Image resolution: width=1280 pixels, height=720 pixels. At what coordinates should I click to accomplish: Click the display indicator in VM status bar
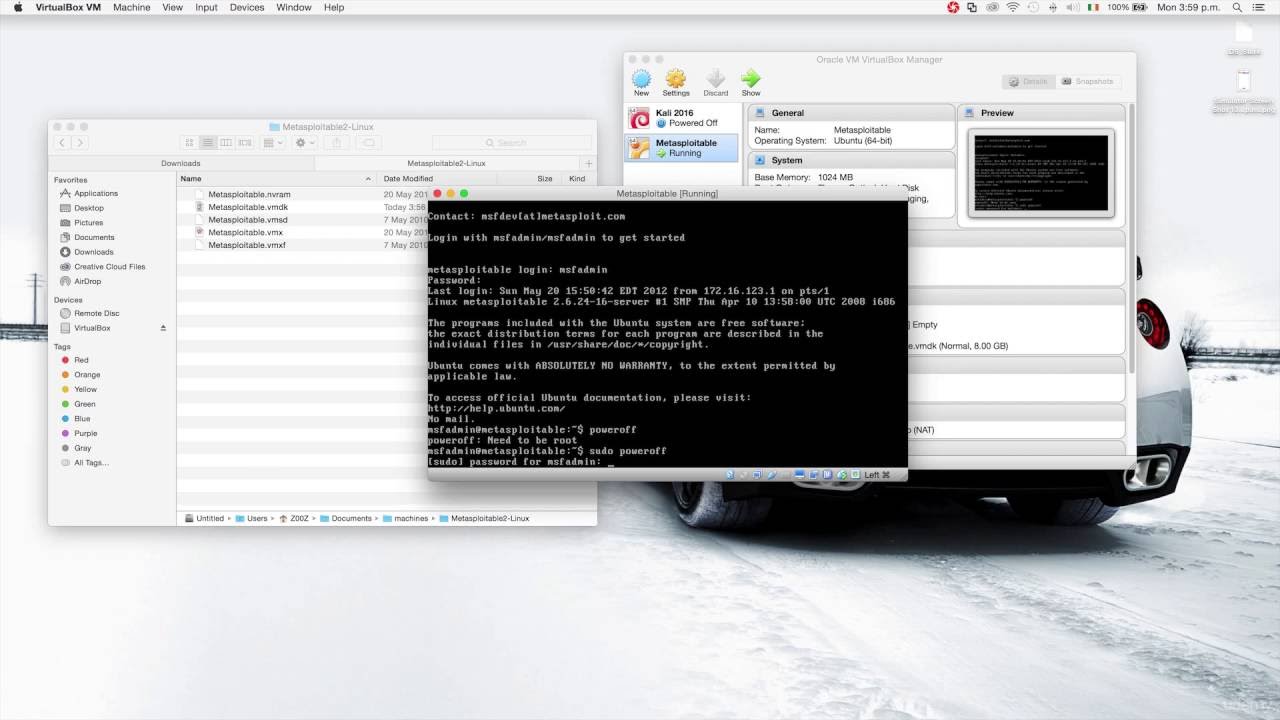point(799,475)
